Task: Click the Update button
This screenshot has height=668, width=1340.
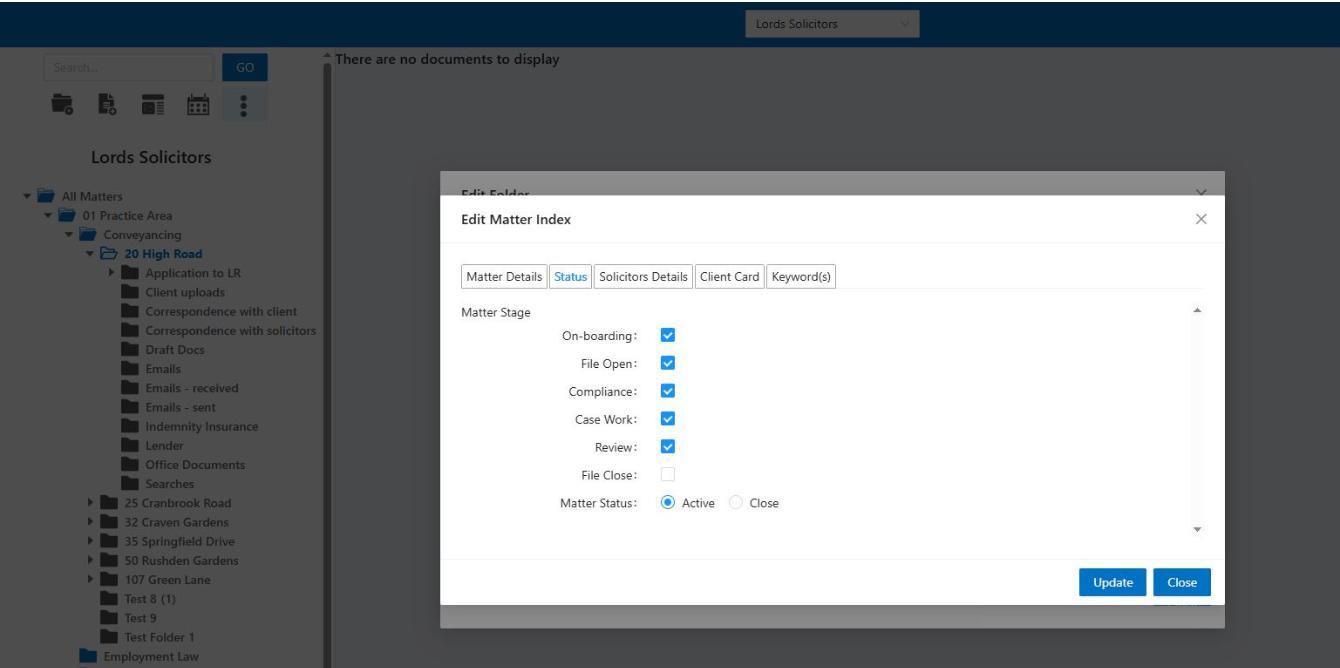Action: point(1112,582)
